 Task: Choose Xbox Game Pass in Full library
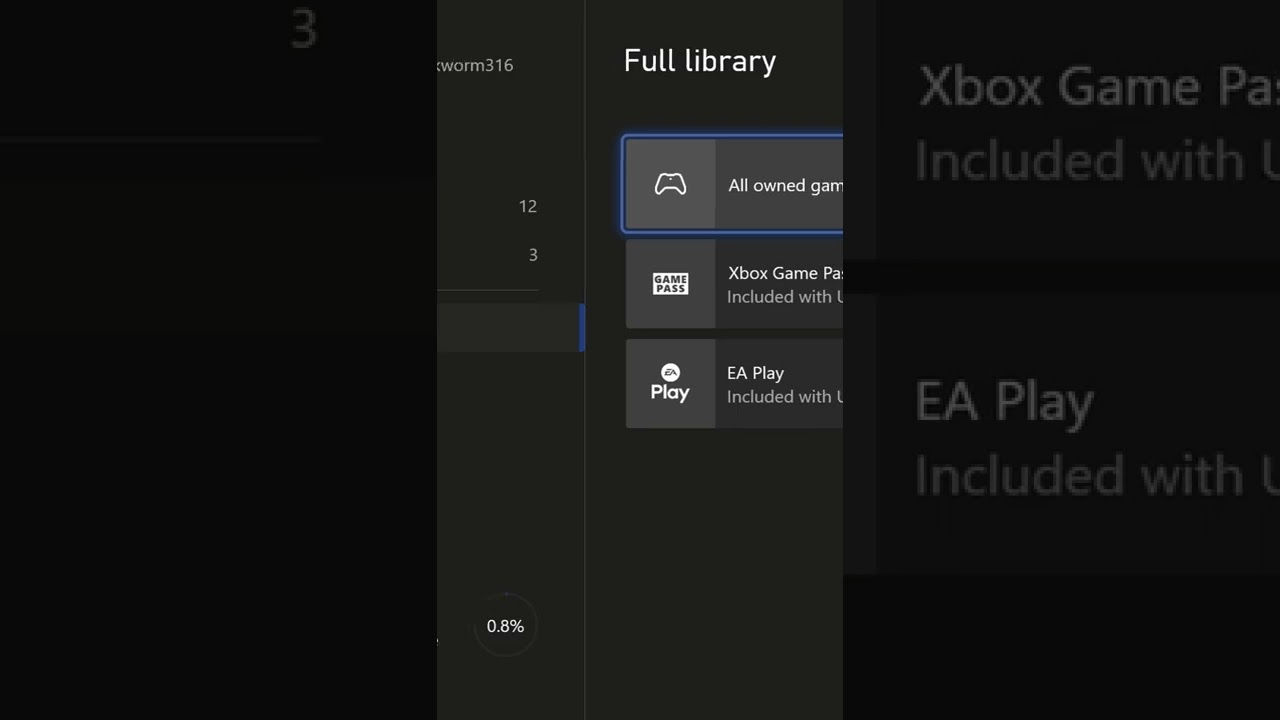point(734,284)
